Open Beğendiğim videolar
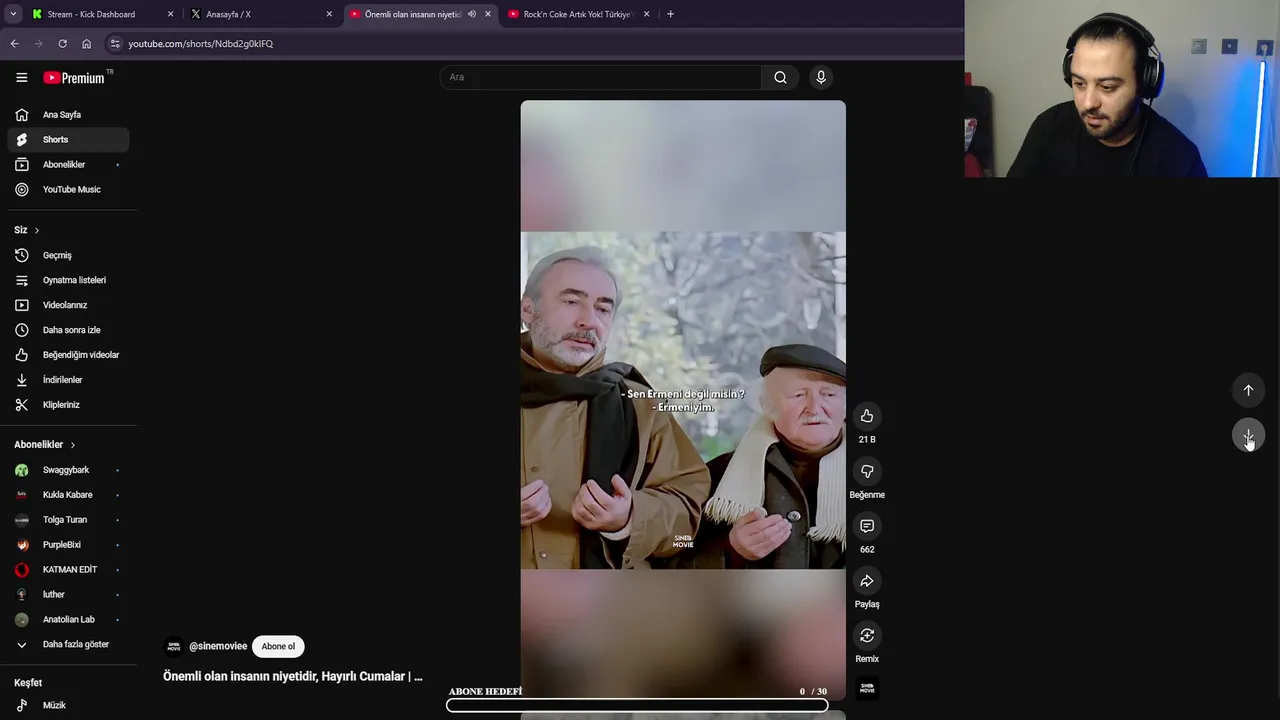This screenshot has height=720, width=1280. tap(68, 355)
